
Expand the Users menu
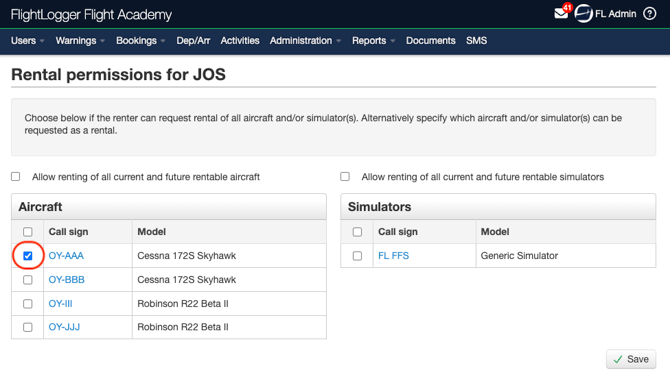pyautogui.click(x=27, y=41)
